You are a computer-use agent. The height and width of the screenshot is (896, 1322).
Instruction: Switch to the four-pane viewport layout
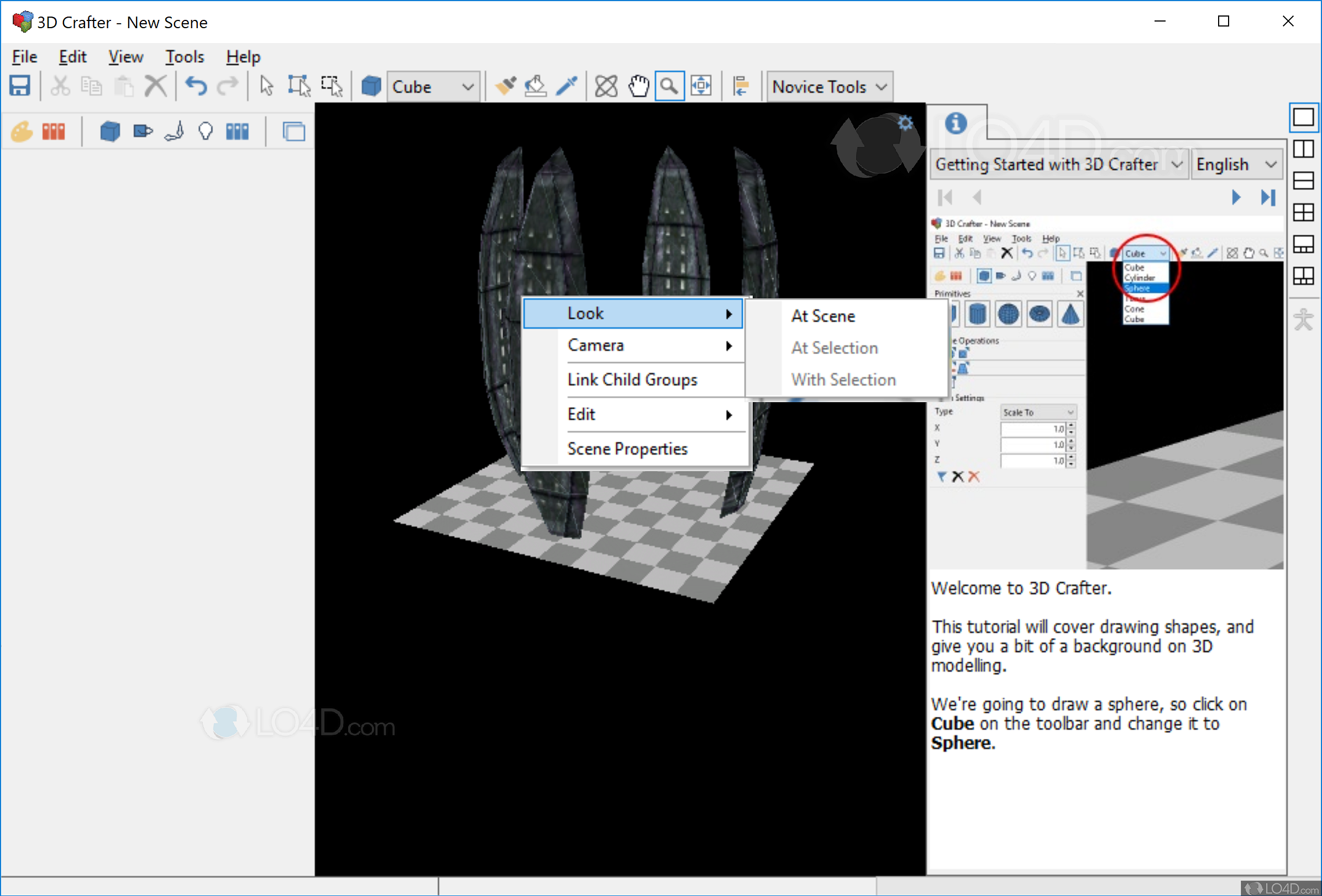point(1304,213)
